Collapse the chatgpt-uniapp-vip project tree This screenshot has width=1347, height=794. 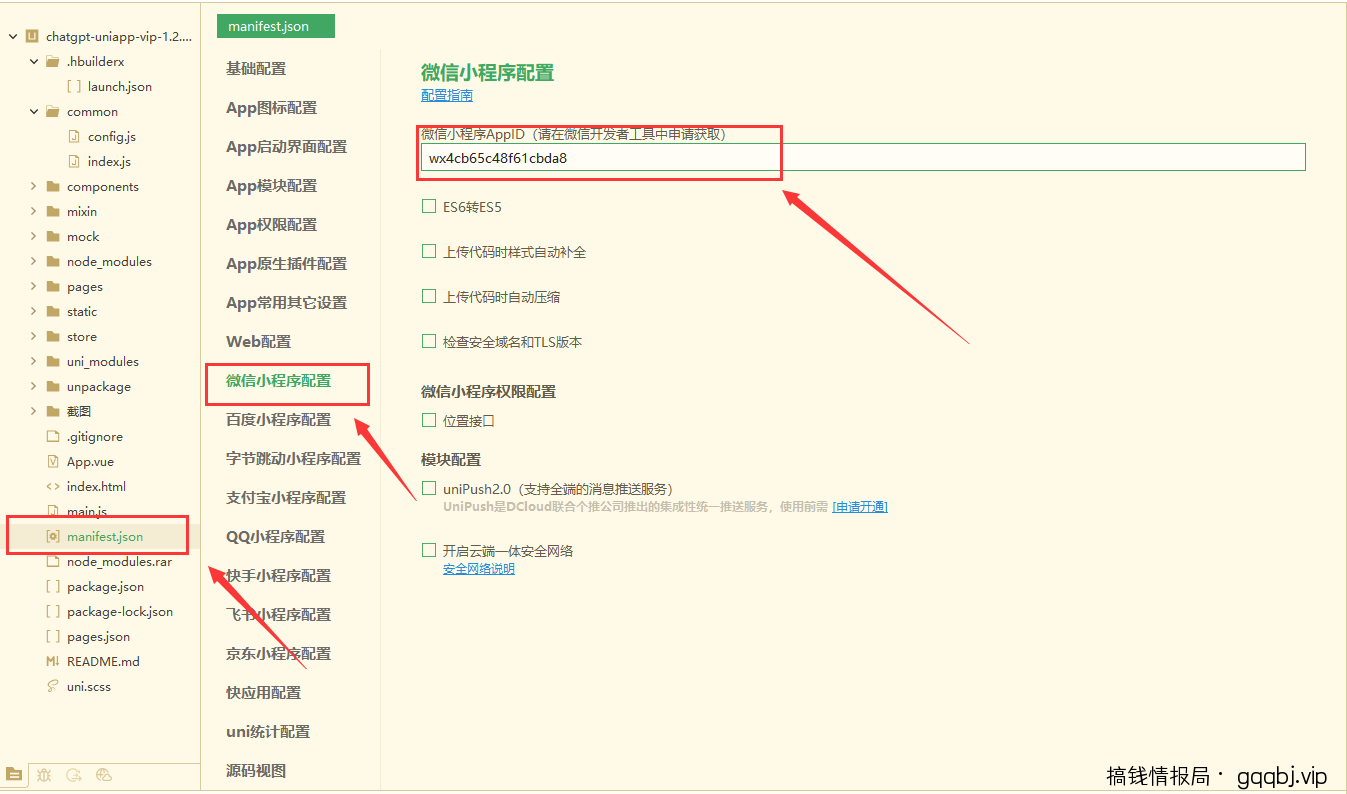click(13, 36)
